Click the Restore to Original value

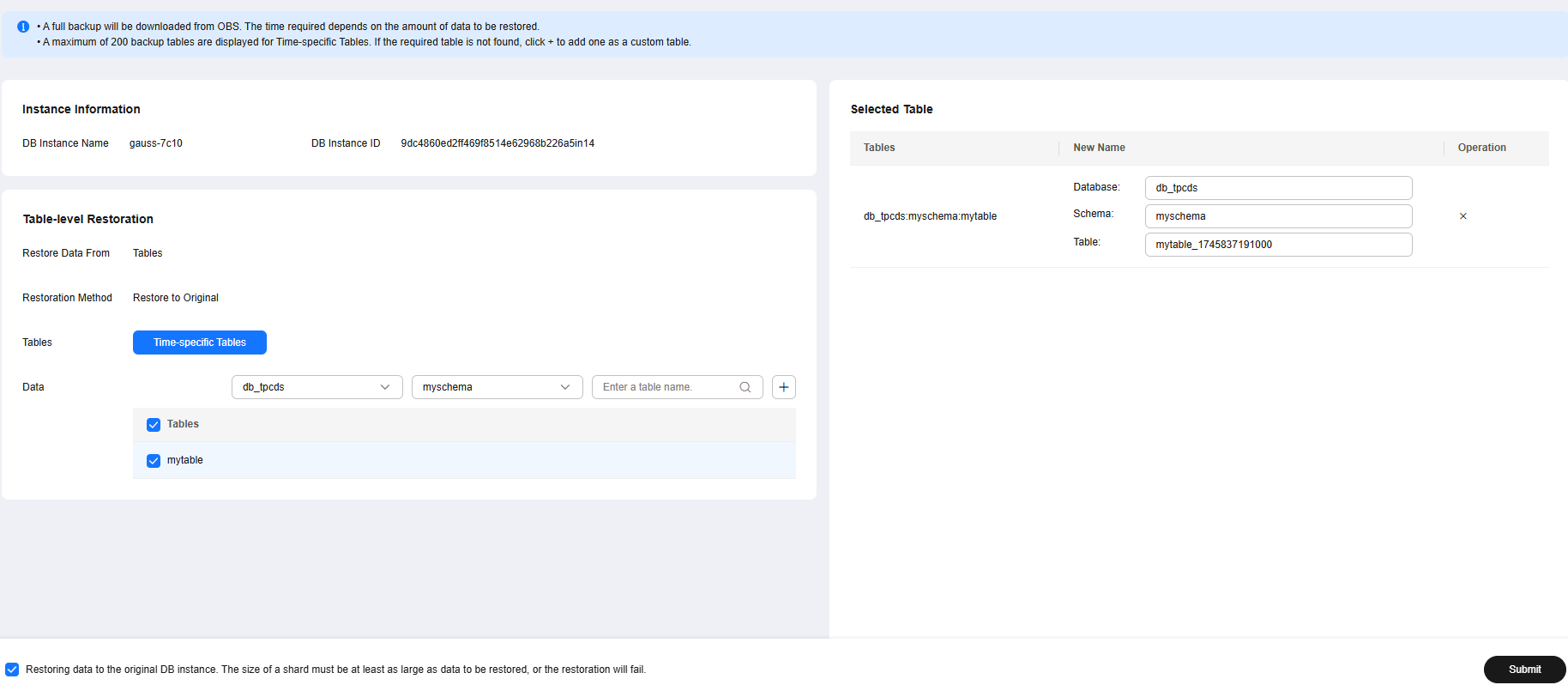[176, 298]
